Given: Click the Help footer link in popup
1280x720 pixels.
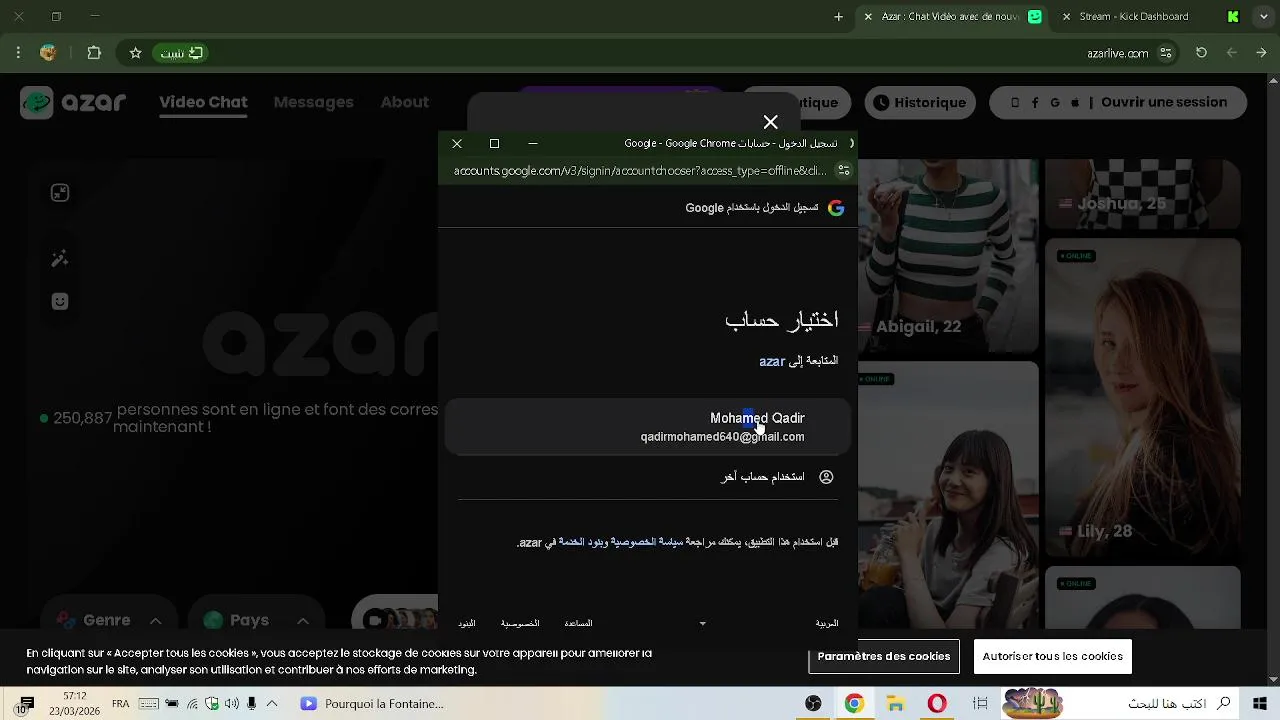Looking at the screenshot, I should coord(579,623).
